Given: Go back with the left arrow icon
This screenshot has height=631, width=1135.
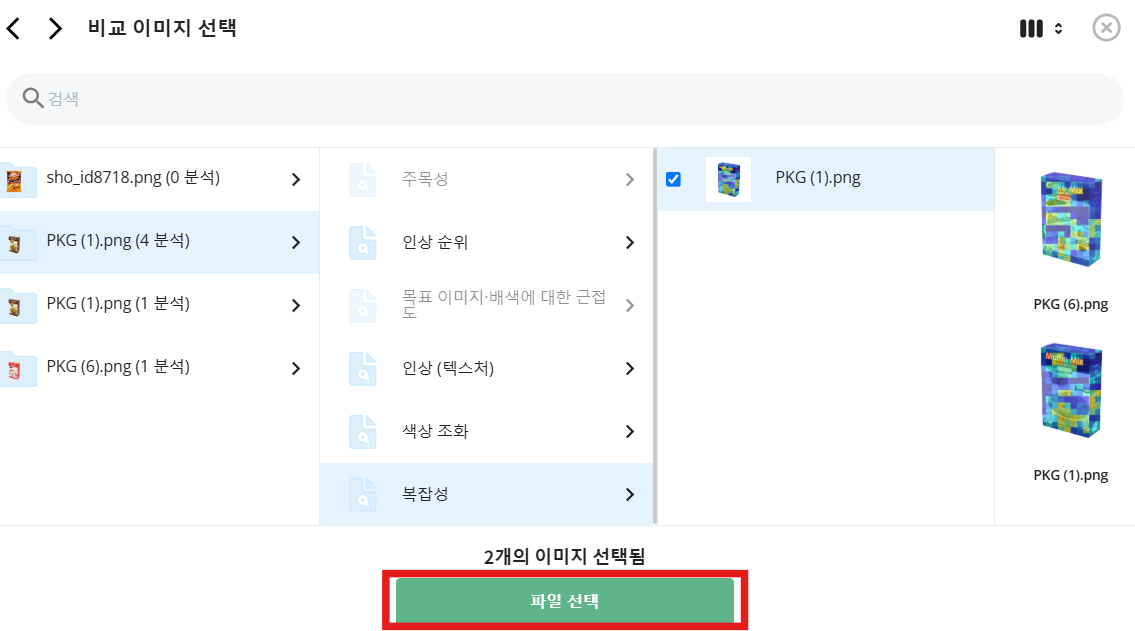Looking at the screenshot, I should (x=13, y=28).
